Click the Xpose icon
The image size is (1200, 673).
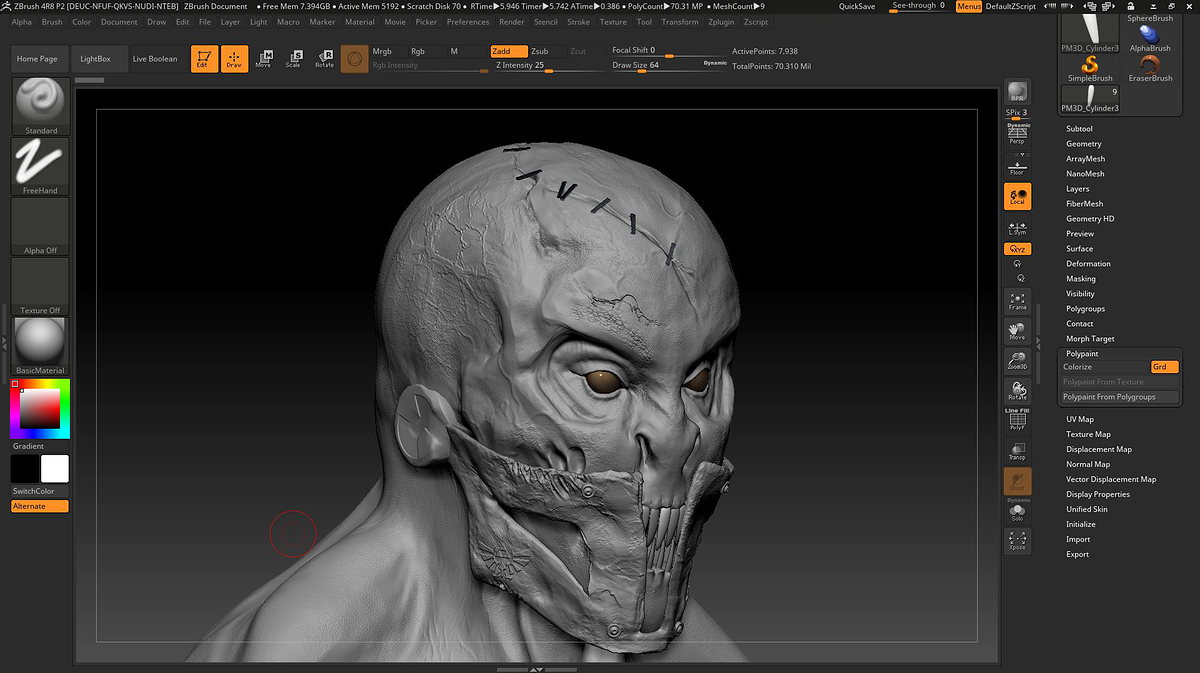(1017, 541)
